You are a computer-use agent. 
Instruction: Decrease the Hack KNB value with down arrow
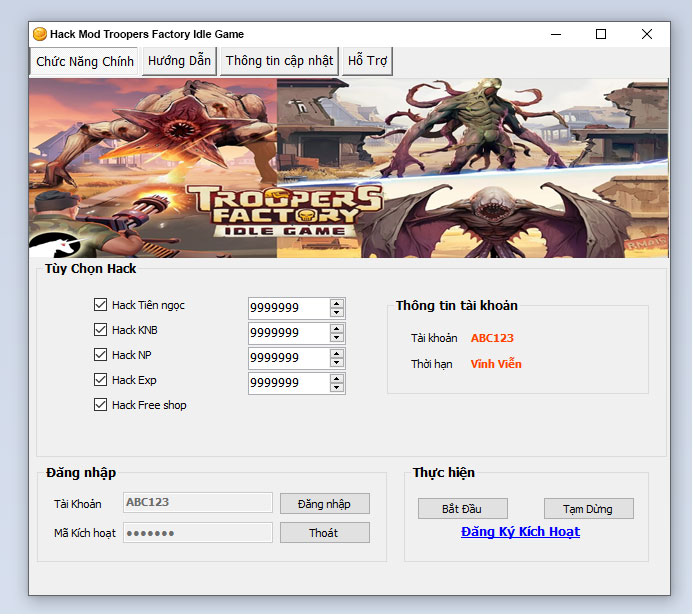coord(337,338)
